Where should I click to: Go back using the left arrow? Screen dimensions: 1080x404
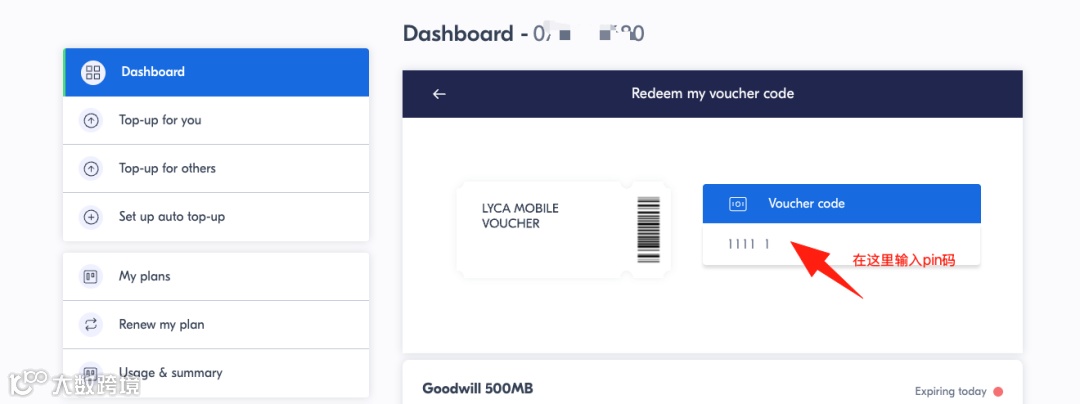(439, 94)
